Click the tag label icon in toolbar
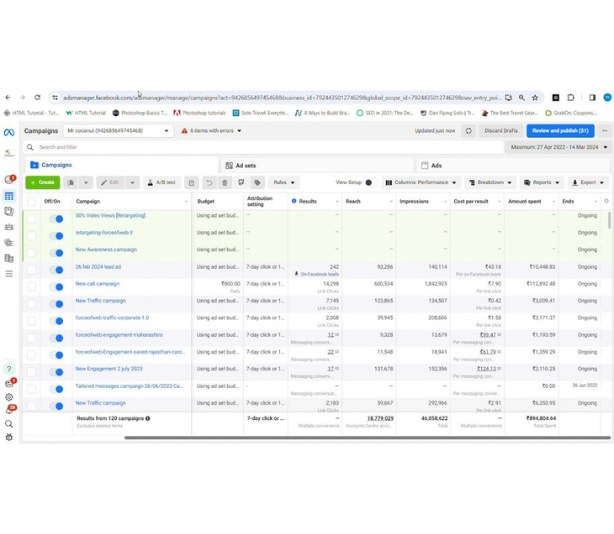The height and width of the screenshot is (534, 614). point(257,183)
